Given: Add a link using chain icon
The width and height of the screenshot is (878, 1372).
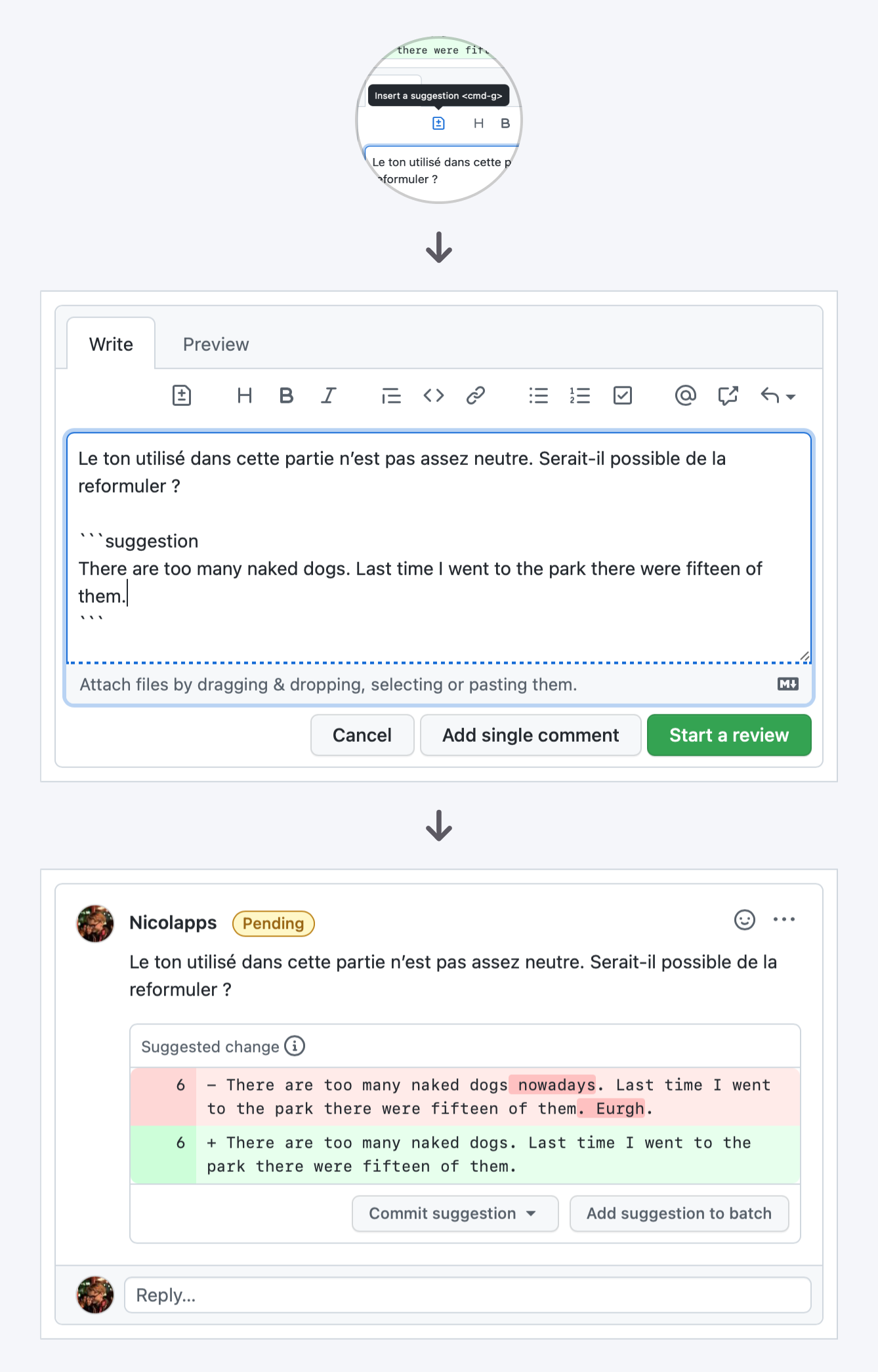Looking at the screenshot, I should (x=476, y=395).
